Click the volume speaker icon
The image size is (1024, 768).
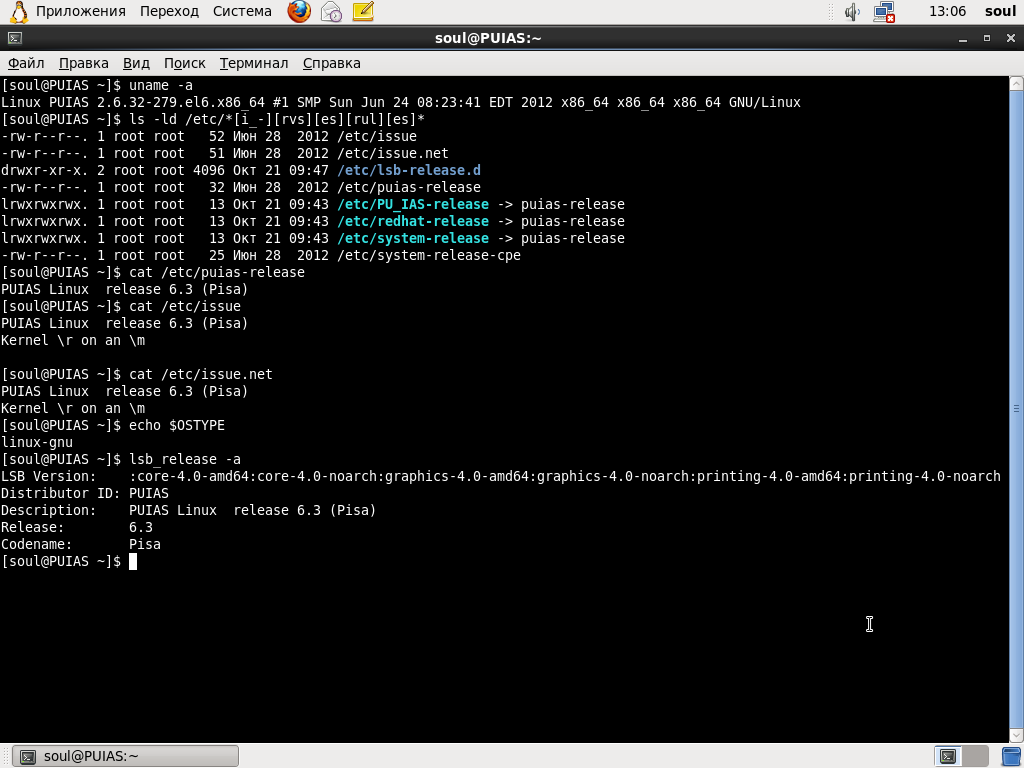852,12
